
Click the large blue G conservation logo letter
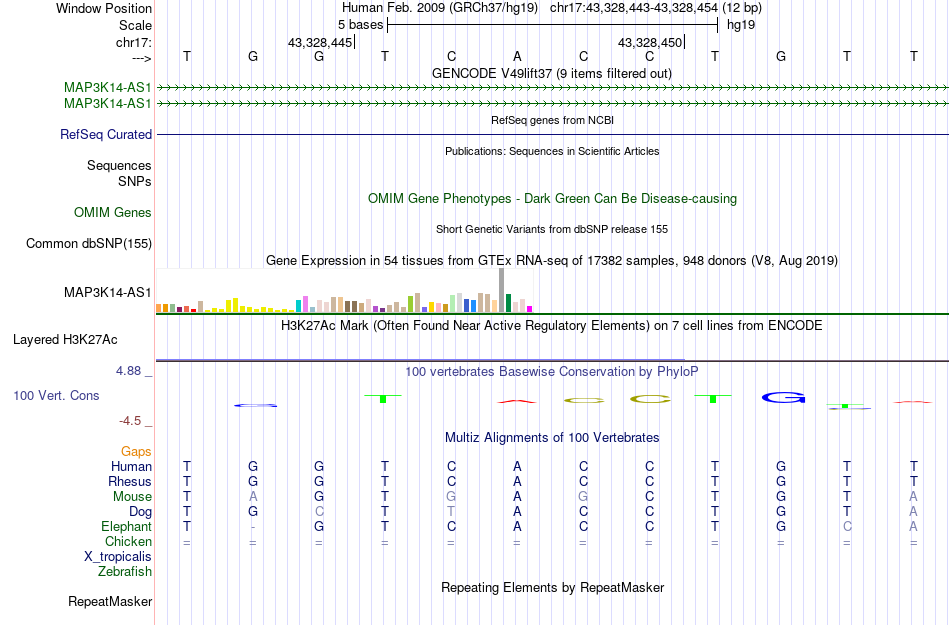point(783,398)
